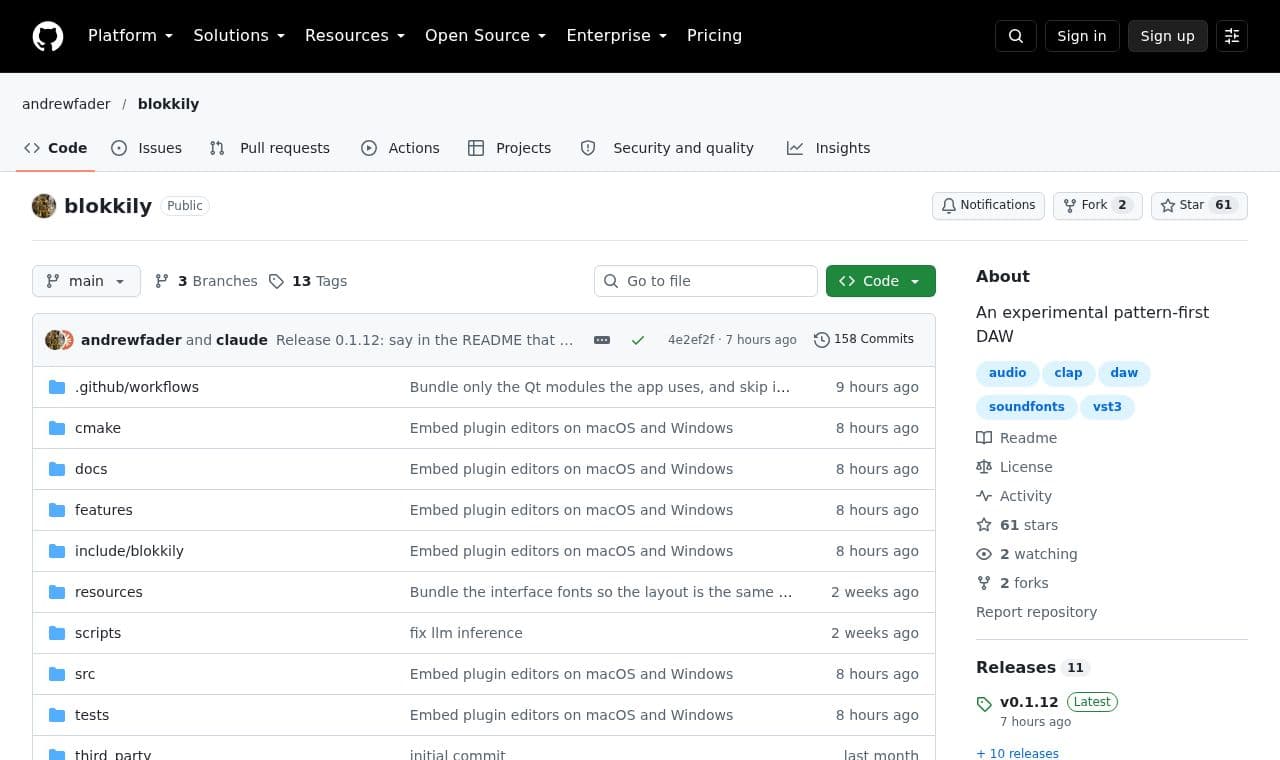Click the Sign in button
1280x760 pixels.
coord(1082,36)
